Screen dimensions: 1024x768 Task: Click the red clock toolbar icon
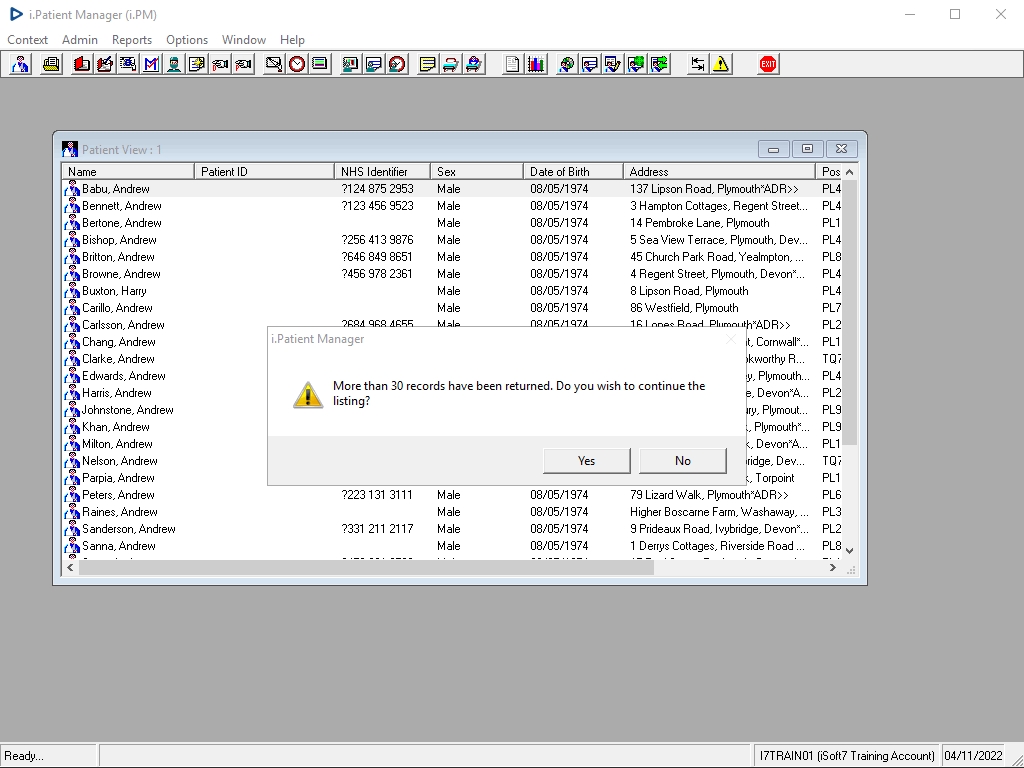pos(297,64)
